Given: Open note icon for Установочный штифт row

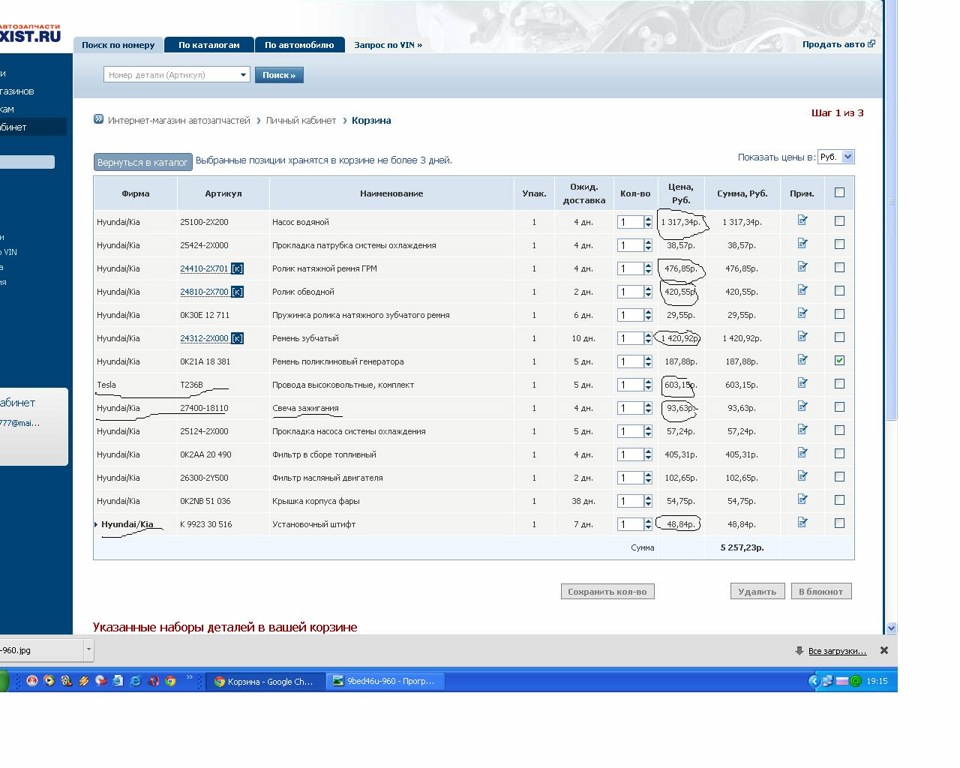Looking at the screenshot, I should (802, 523).
